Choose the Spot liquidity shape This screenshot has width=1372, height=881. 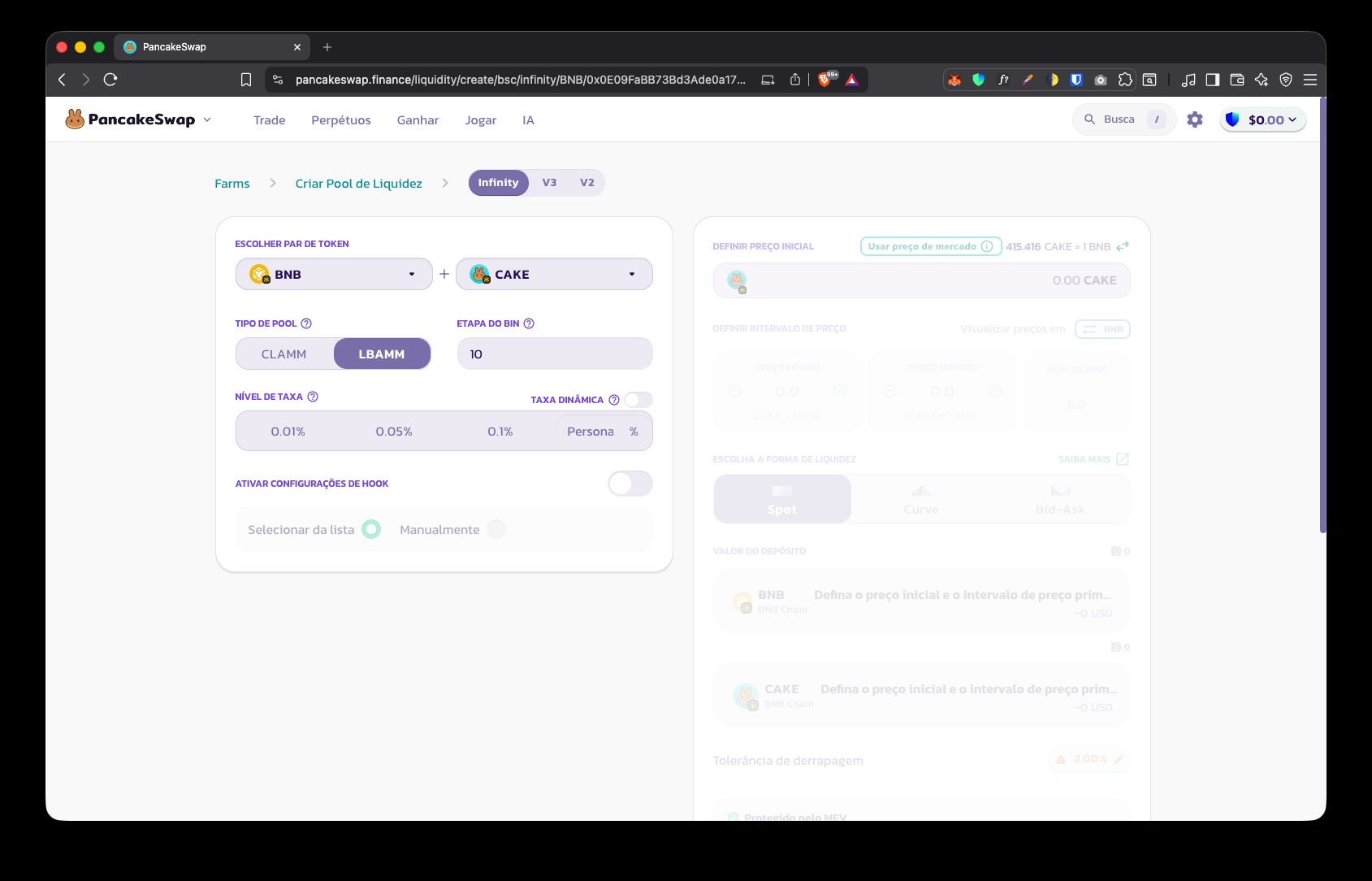(782, 499)
